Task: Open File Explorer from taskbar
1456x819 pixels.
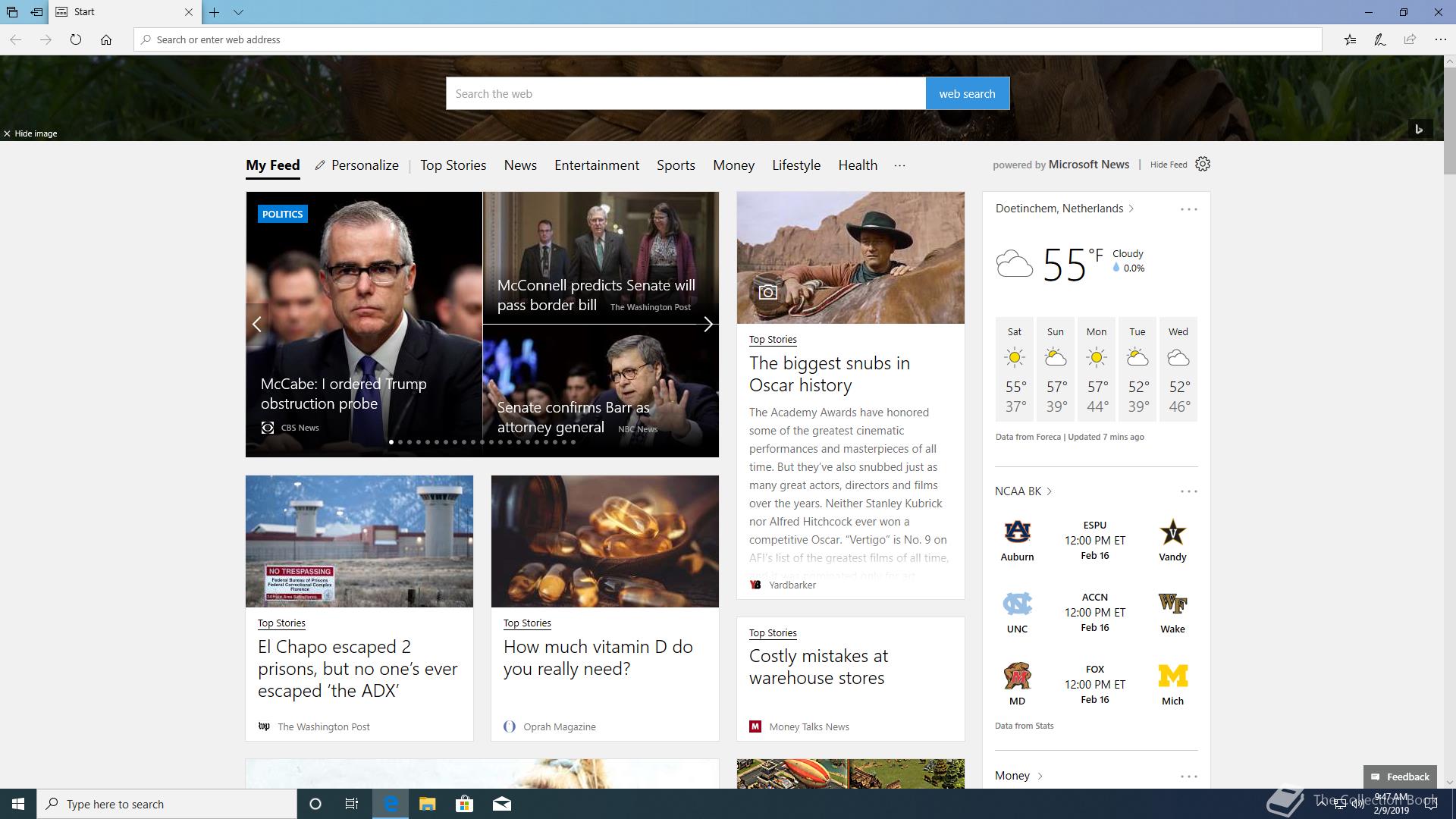Action: [427, 804]
